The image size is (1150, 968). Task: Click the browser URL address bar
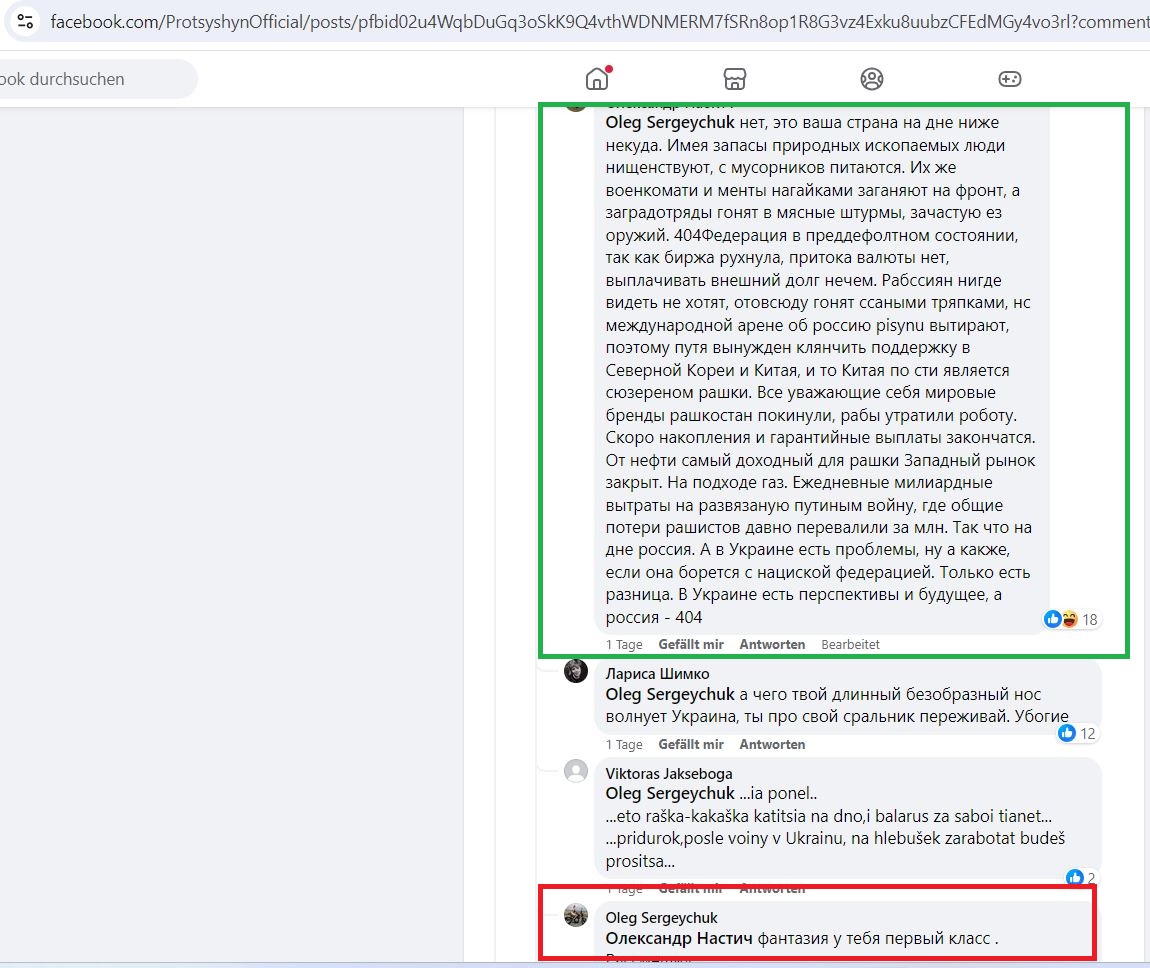(598, 22)
